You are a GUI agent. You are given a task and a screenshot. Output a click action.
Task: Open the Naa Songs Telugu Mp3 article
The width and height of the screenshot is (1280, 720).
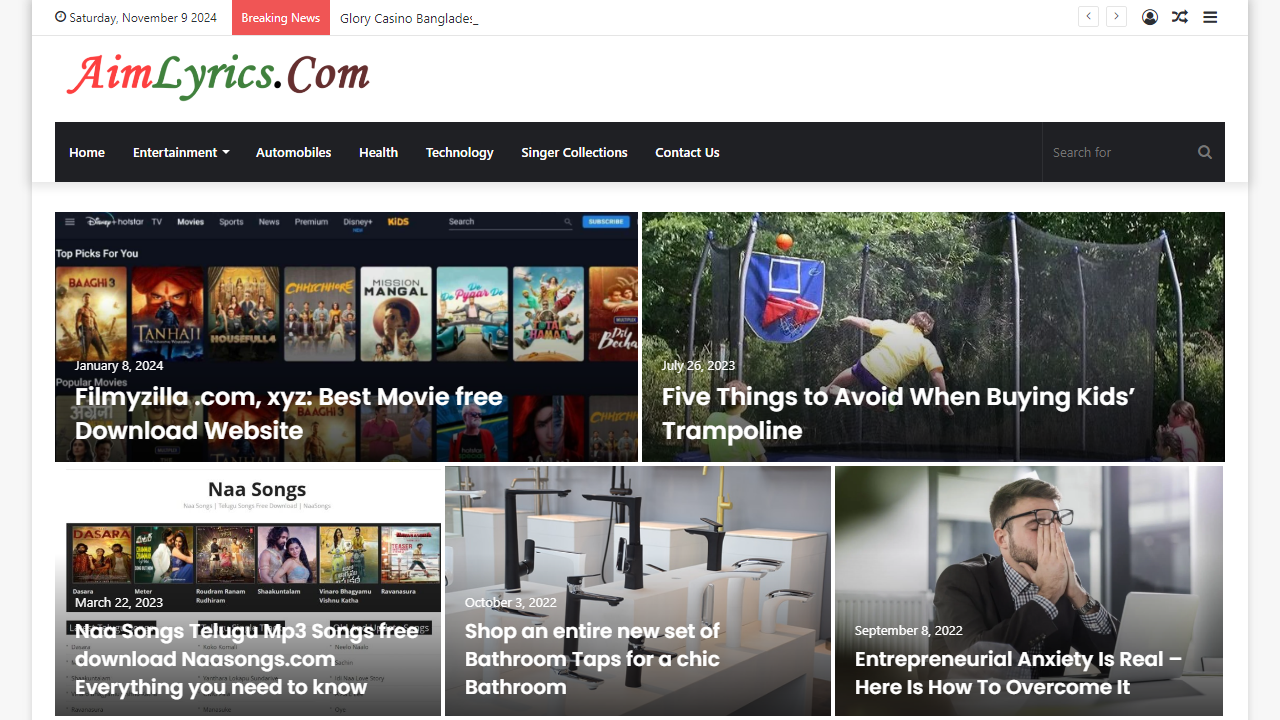[247, 659]
